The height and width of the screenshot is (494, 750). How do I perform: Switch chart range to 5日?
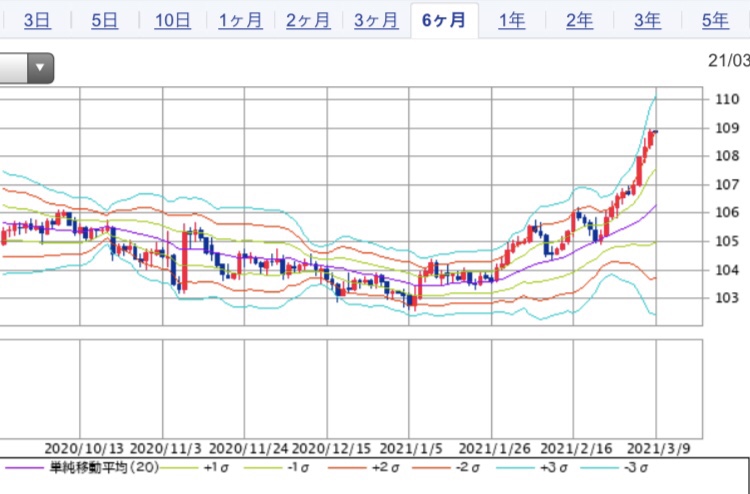pyautogui.click(x=105, y=21)
